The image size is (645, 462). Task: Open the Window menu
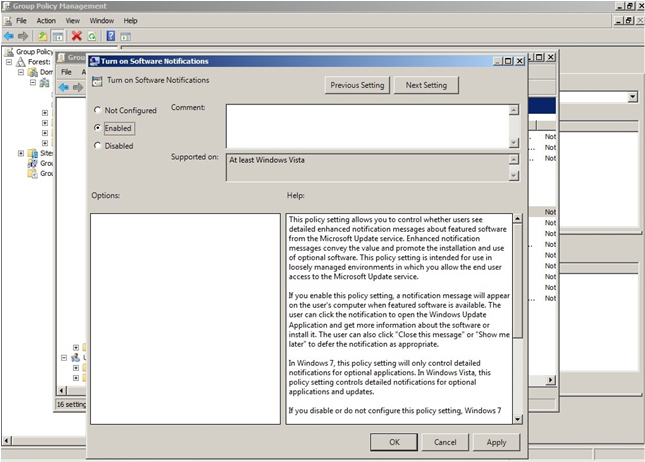[x=101, y=20]
